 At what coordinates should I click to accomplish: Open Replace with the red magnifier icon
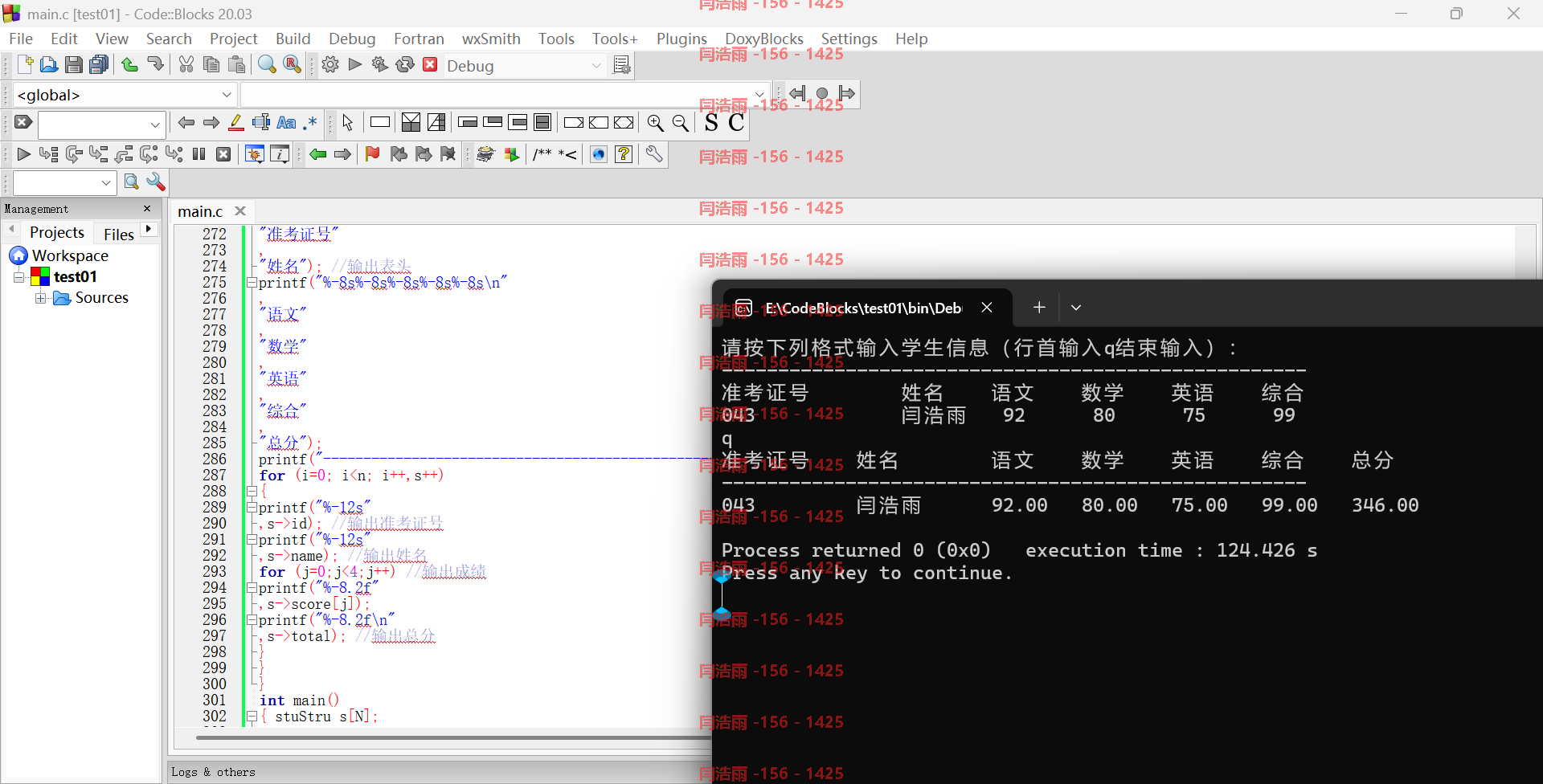coord(293,65)
